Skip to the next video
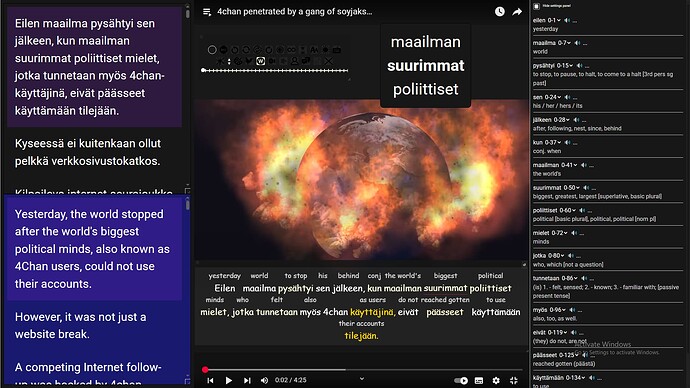This screenshot has height=388, width=690. coord(247,381)
